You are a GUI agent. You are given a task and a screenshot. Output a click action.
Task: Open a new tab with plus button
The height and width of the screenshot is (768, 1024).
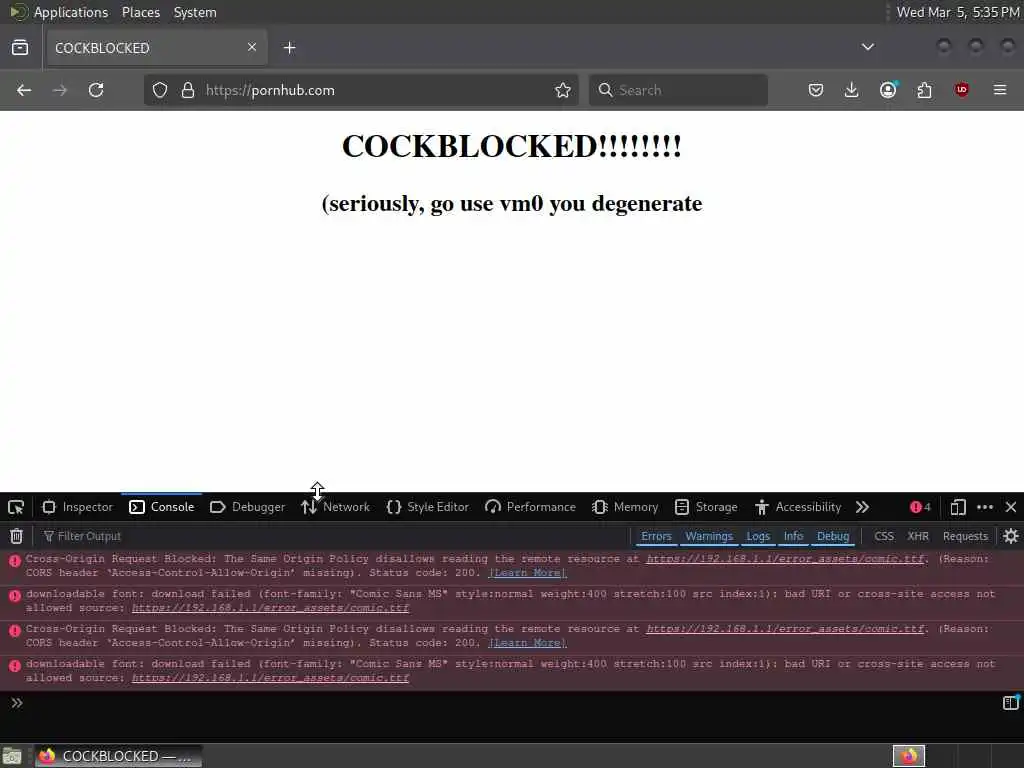point(289,48)
